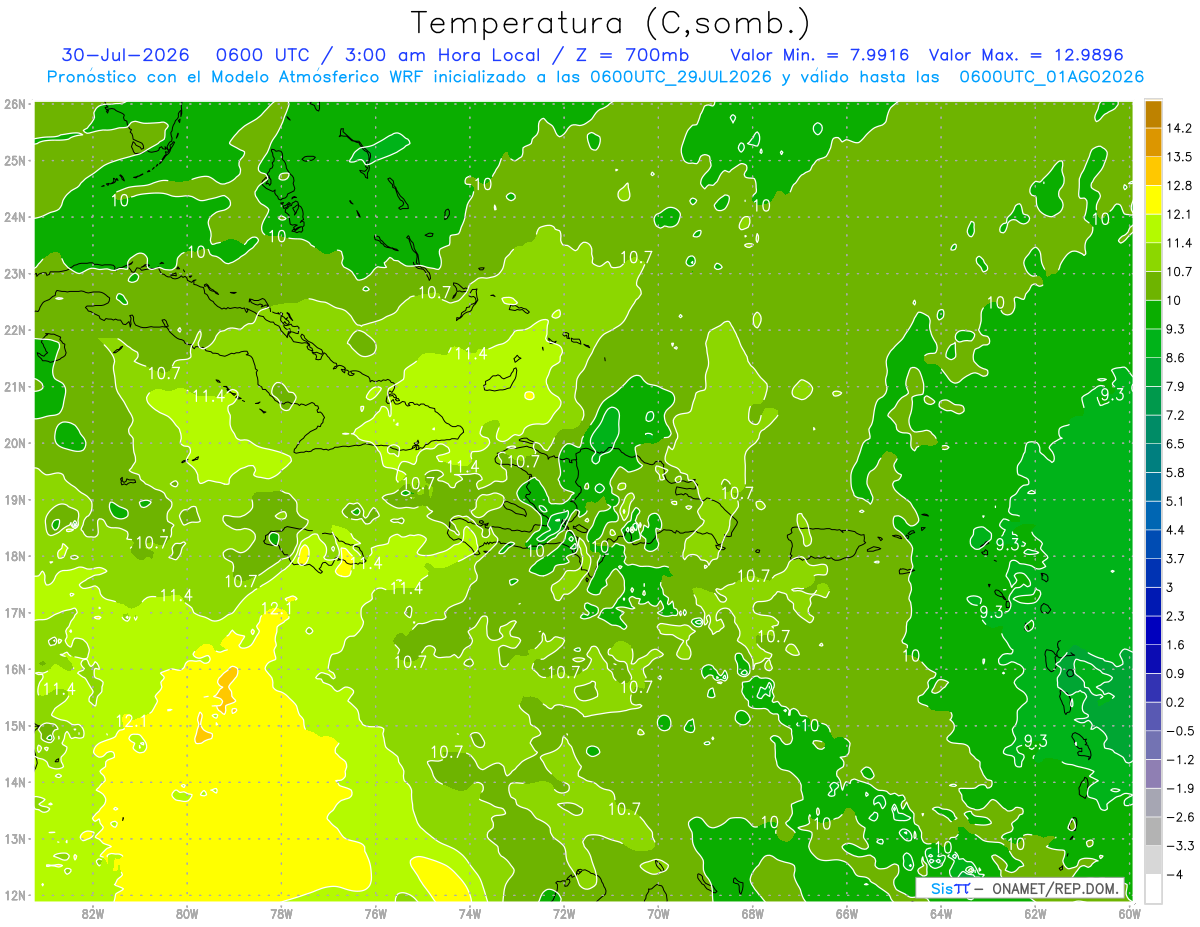The height and width of the screenshot is (927, 1200).
Task: Click the "64W" longitude axis label
Action: point(941,913)
